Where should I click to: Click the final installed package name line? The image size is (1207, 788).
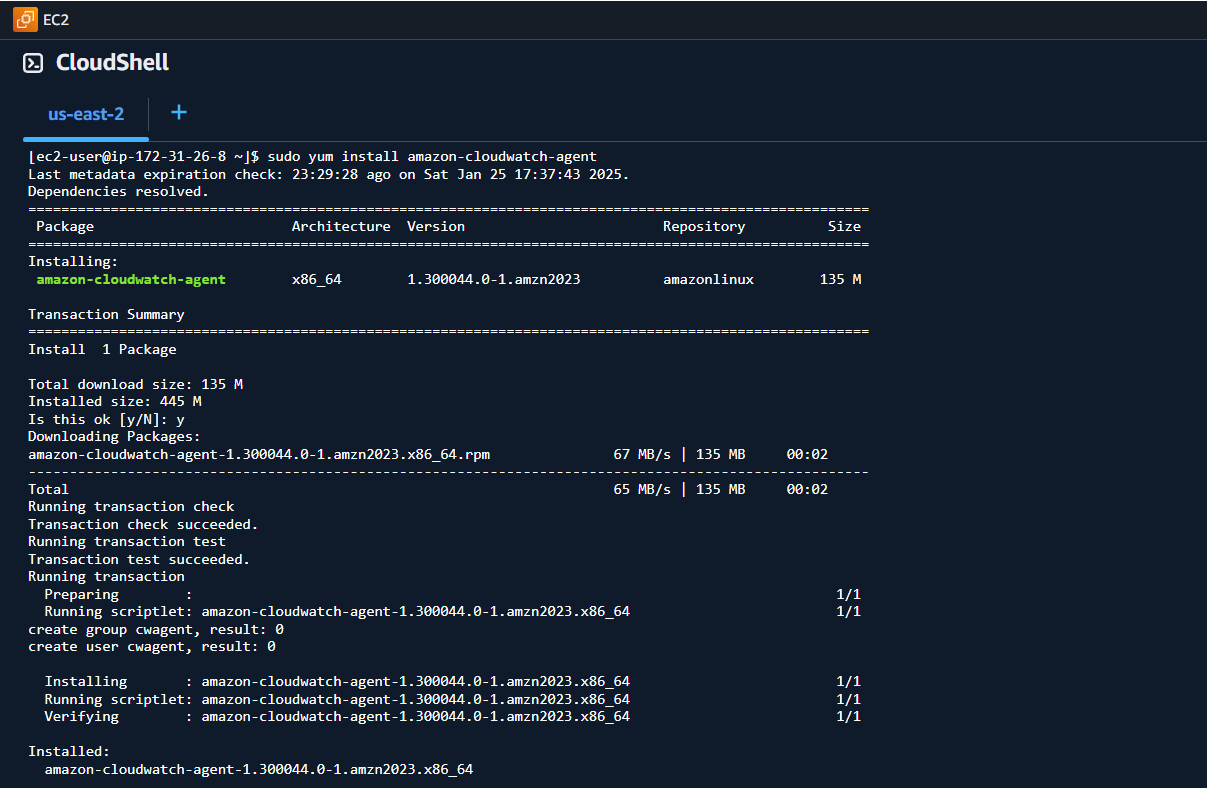click(x=259, y=769)
